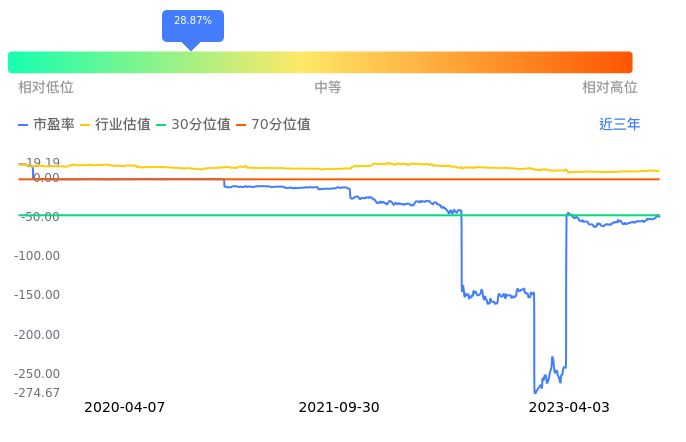Select the 相对低位 label
The height and width of the screenshot is (442, 686).
[x=46, y=88]
